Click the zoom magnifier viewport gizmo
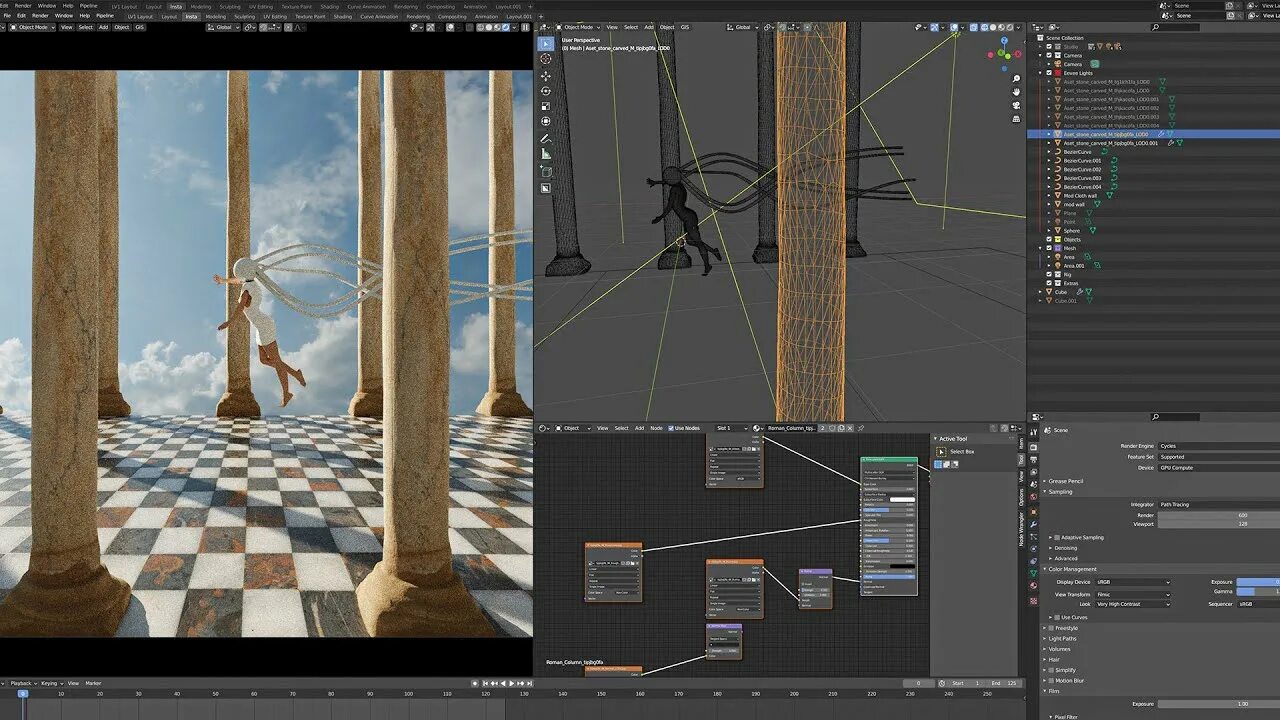Image resolution: width=1280 pixels, height=720 pixels. coord(1017,78)
